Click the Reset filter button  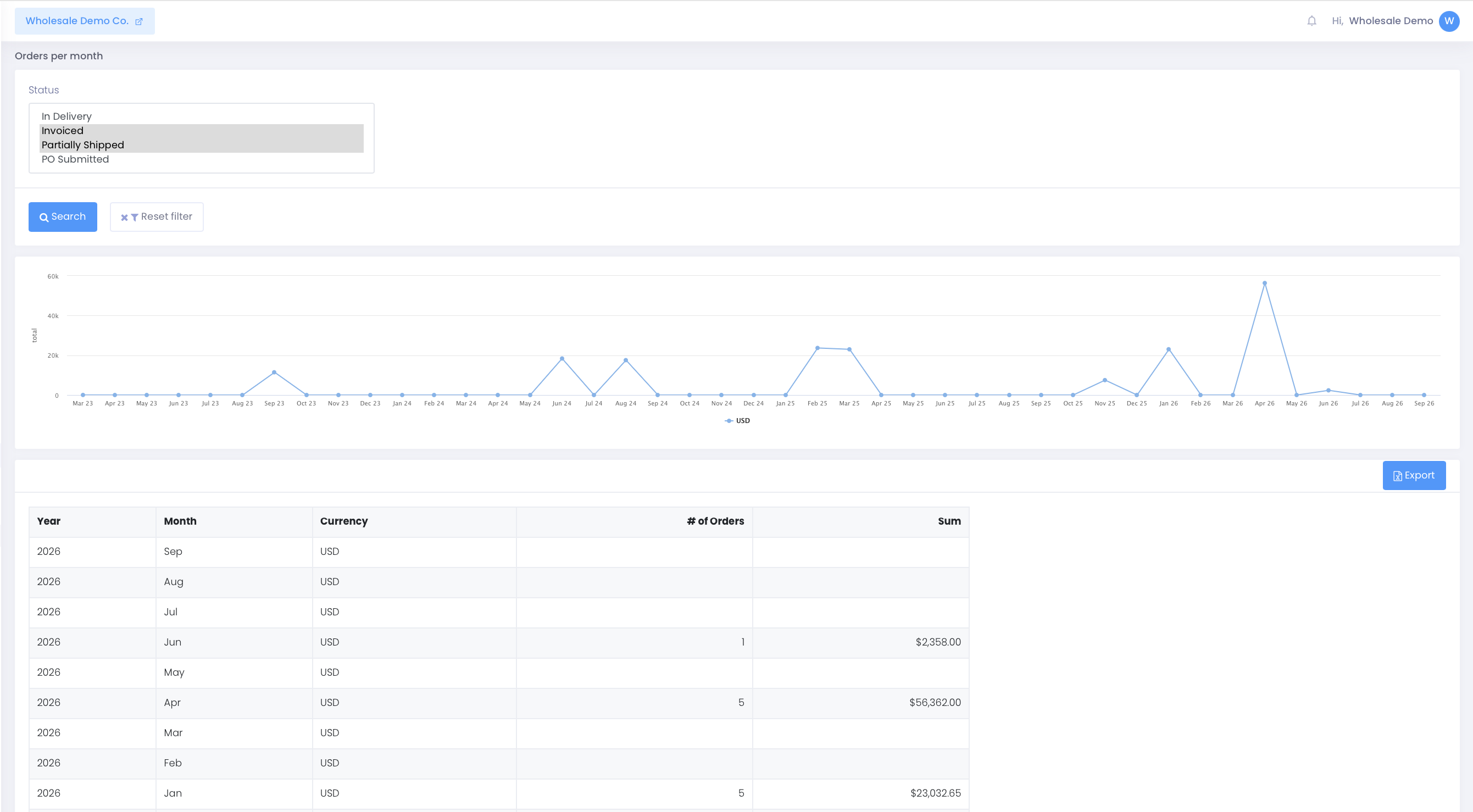click(x=157, y=216)
